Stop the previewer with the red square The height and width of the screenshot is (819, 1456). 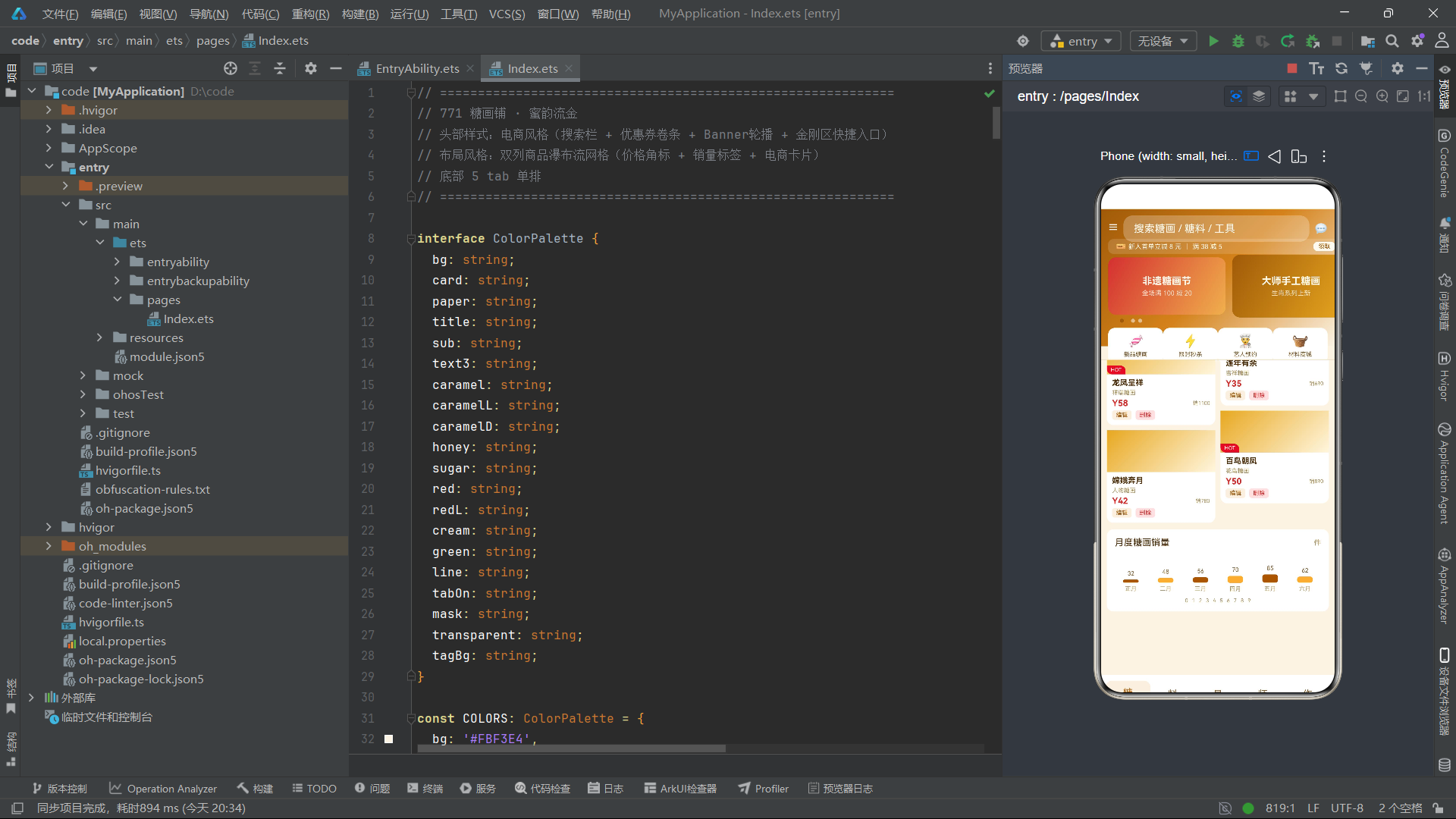(1292, 68)
